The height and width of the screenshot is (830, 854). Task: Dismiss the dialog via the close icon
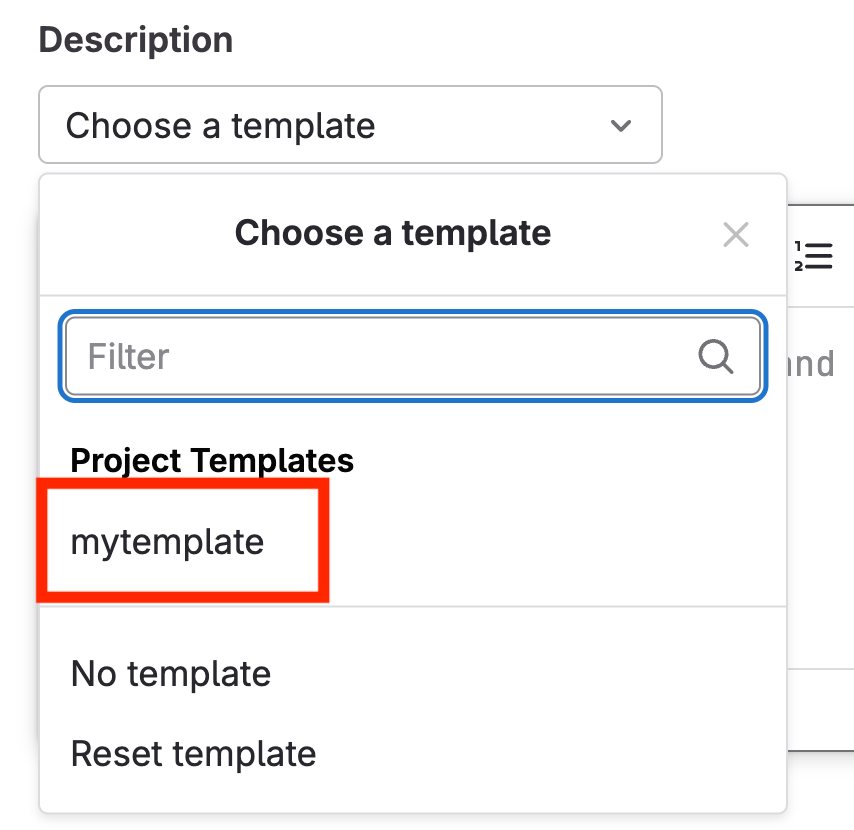pos(736,234)
